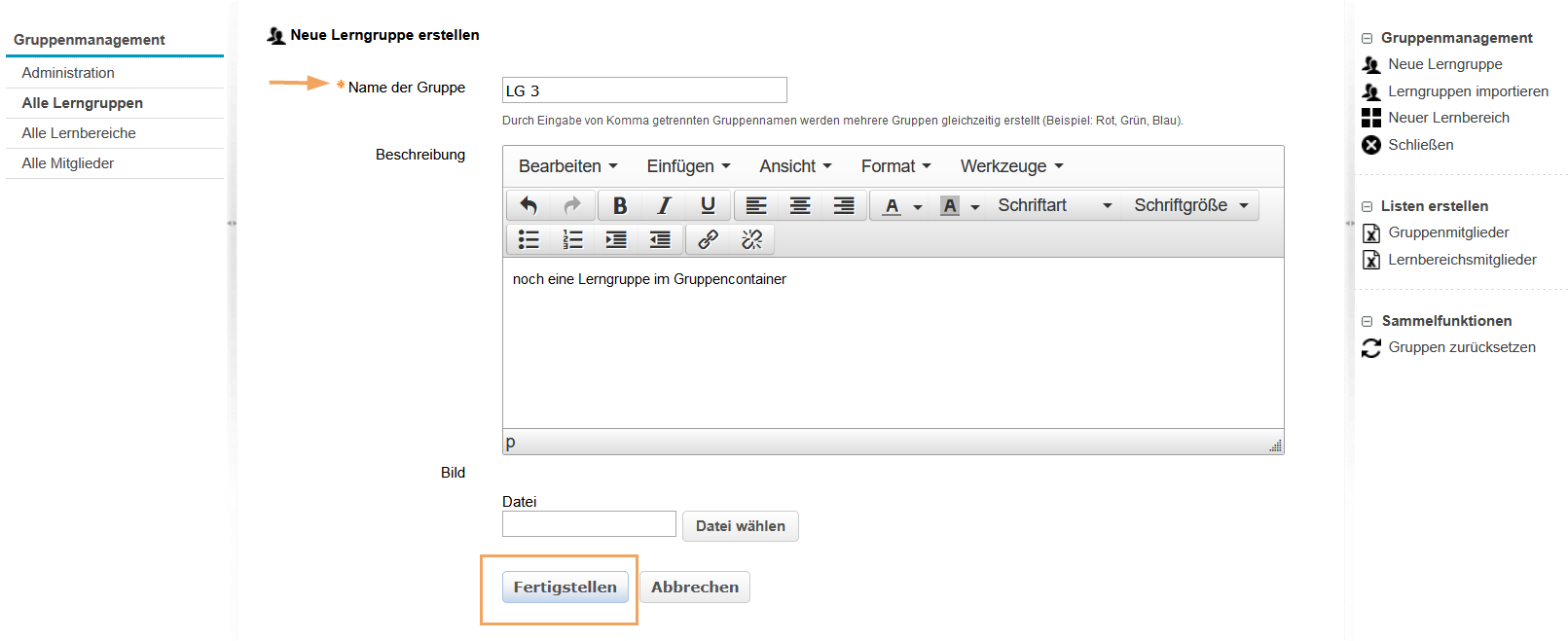Click the Gruppen zurücksetzen refresh icon
1568x641 pixels.
point(1371,347)
